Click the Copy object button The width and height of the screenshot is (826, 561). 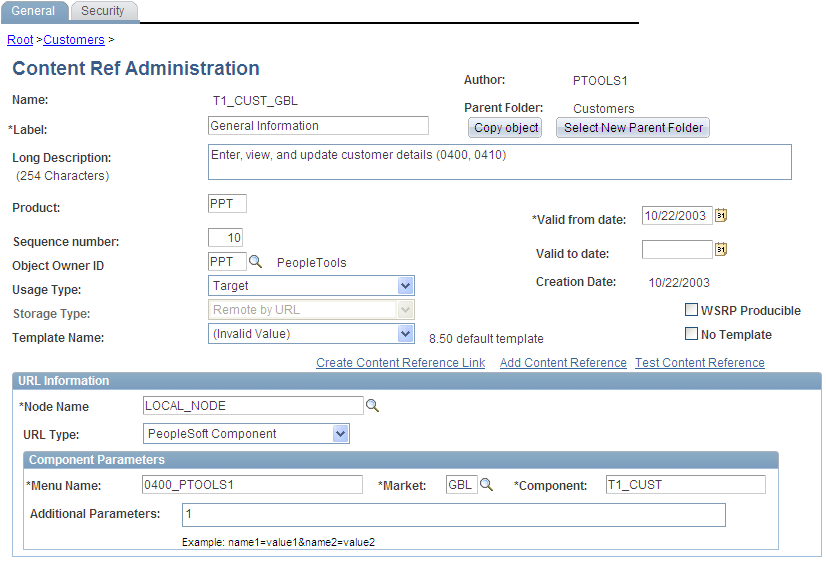[505, 128]
